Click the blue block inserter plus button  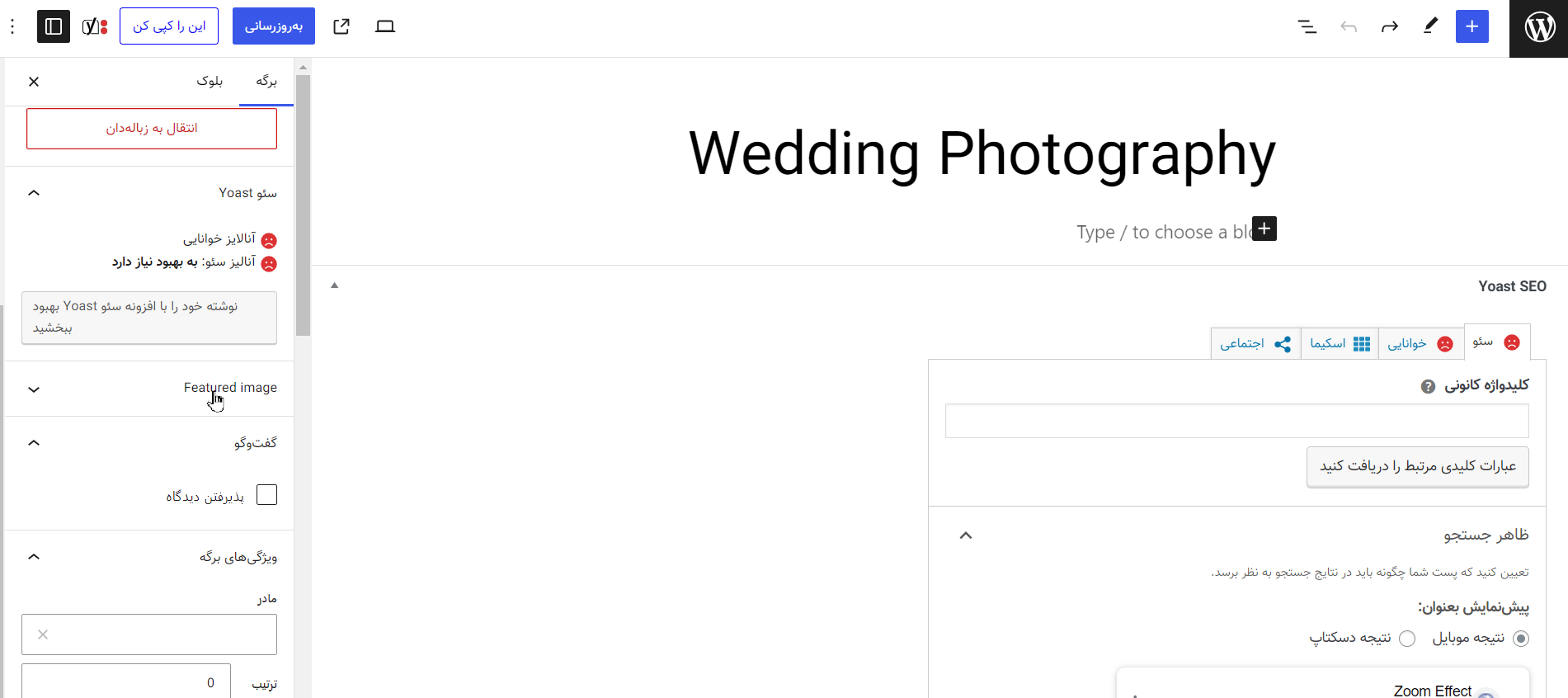(1472, 26)
